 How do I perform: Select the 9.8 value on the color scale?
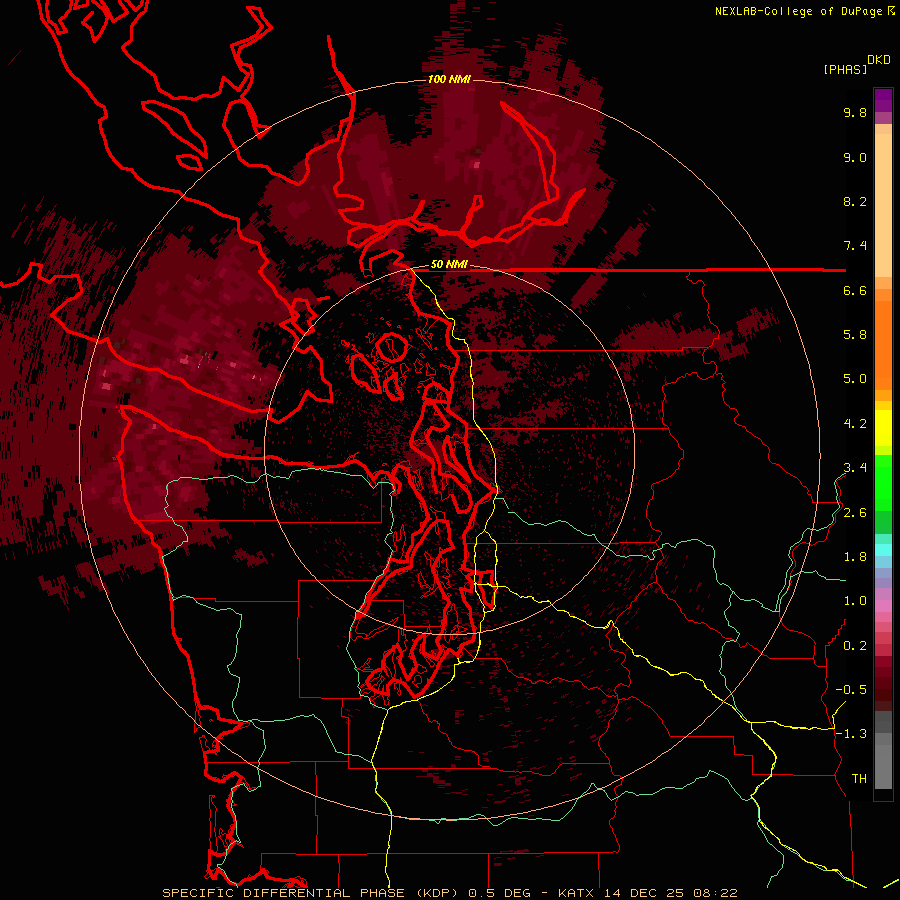click(855, 112)
